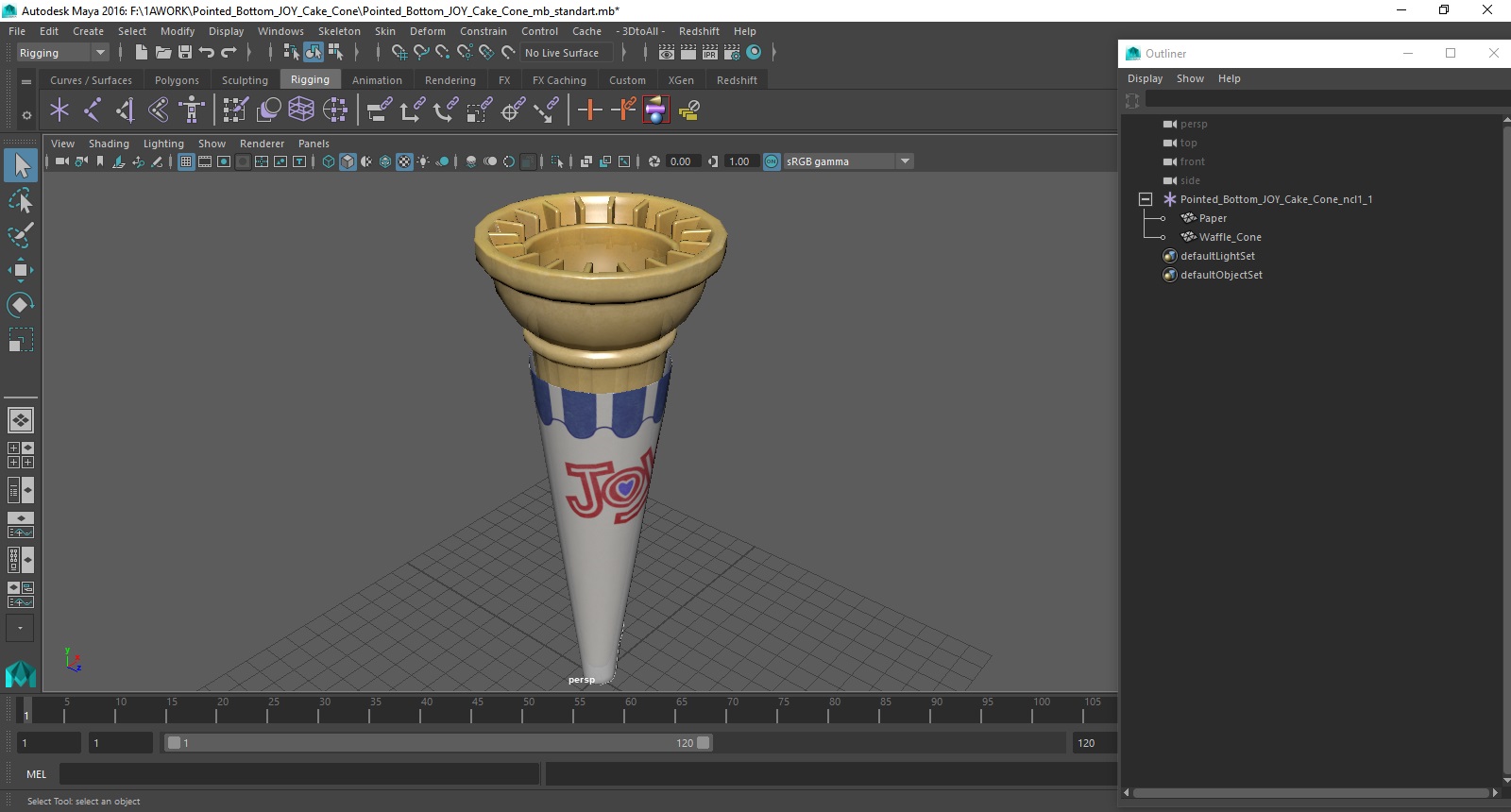Click the range slider bar

tap(439, 743)
